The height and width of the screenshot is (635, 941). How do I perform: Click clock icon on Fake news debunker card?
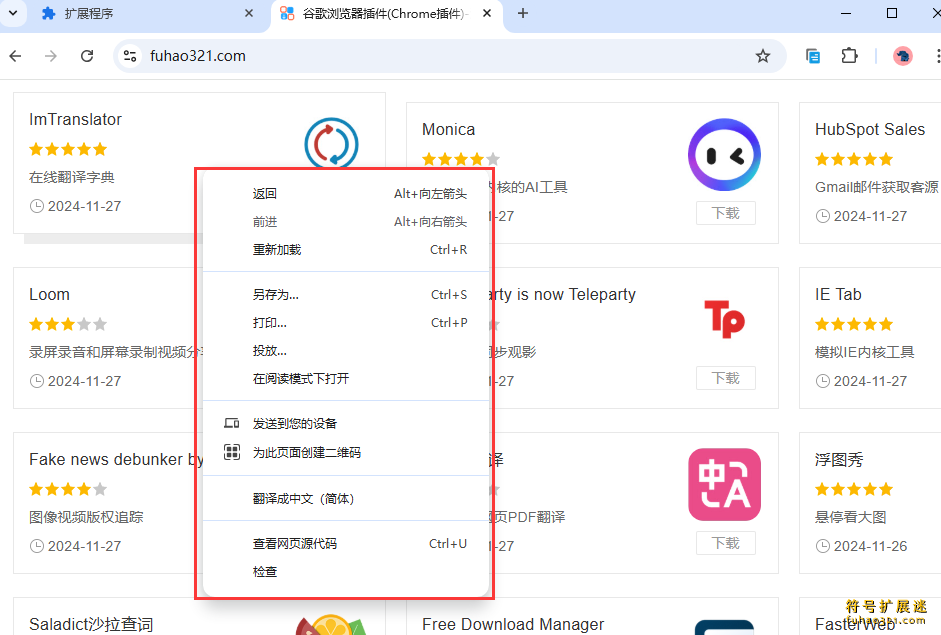point(37,546)
